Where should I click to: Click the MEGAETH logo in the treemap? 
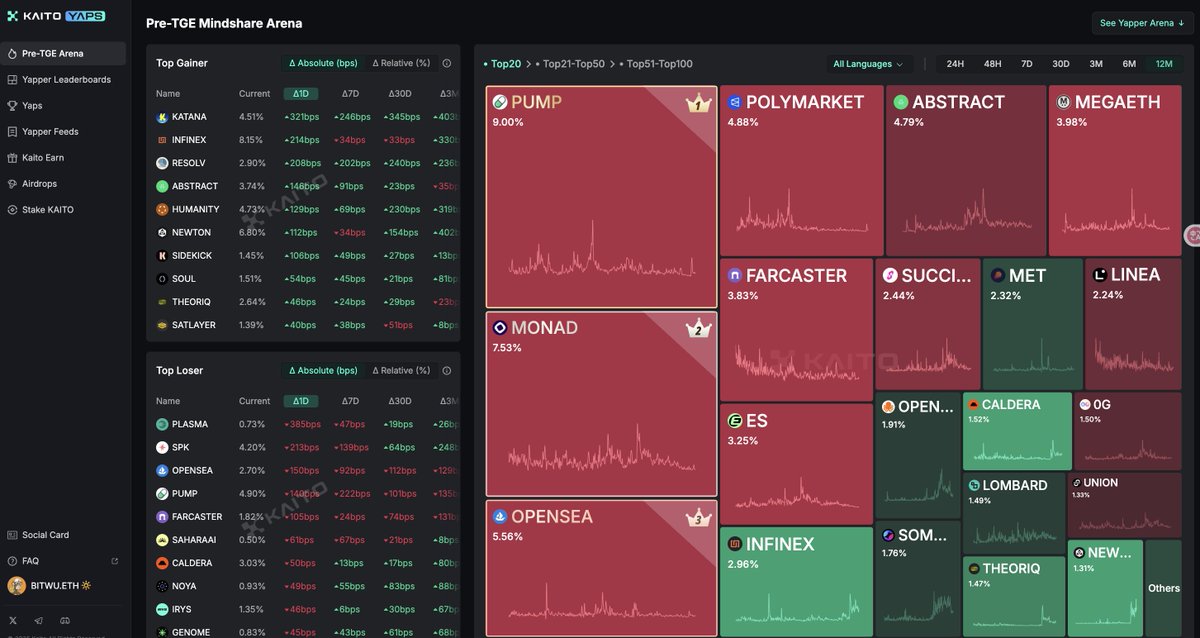click(1064, 102)
